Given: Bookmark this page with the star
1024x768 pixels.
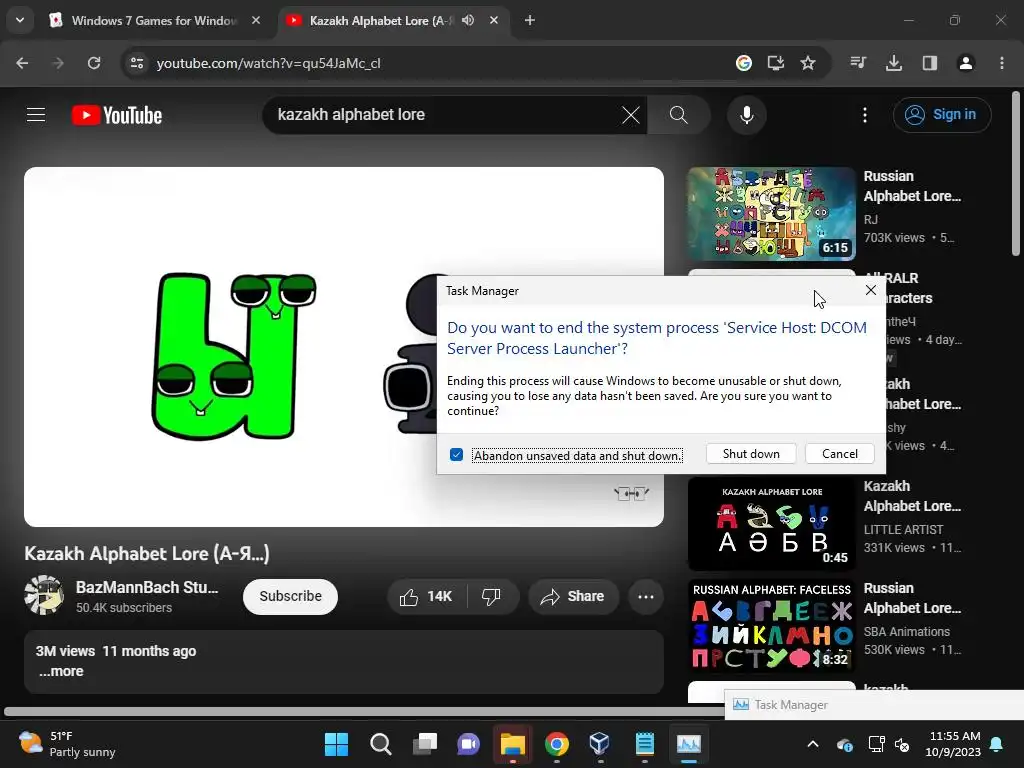Looking at the screenshot, I should [x=808, y=63].
